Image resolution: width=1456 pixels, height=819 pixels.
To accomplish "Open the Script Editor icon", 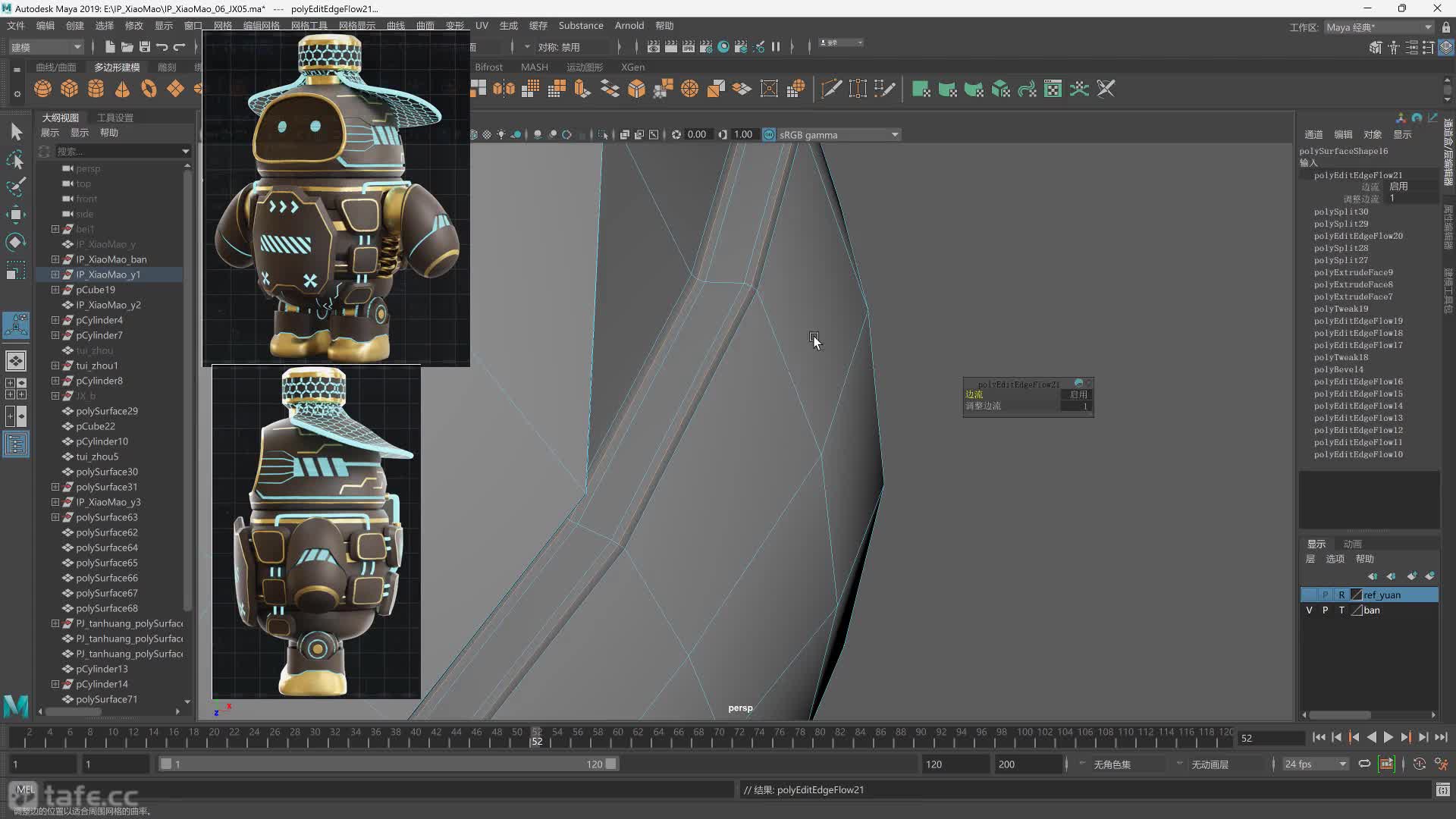I will [x=1442, y=790].
